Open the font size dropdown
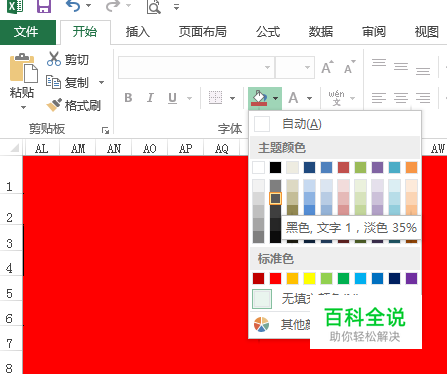 307,67
